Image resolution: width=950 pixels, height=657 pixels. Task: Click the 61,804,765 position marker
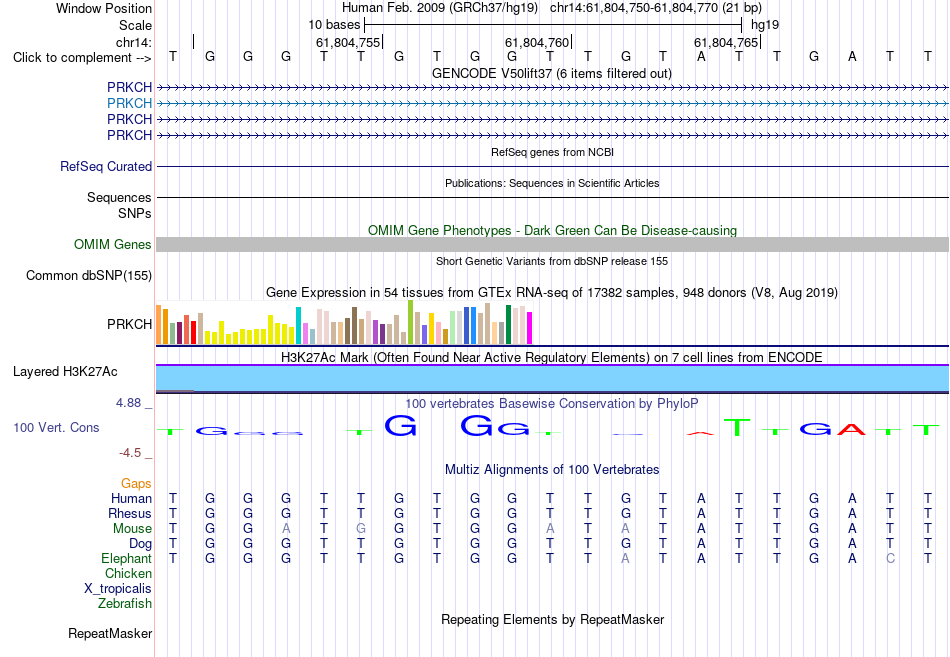(x=726, y=42)
